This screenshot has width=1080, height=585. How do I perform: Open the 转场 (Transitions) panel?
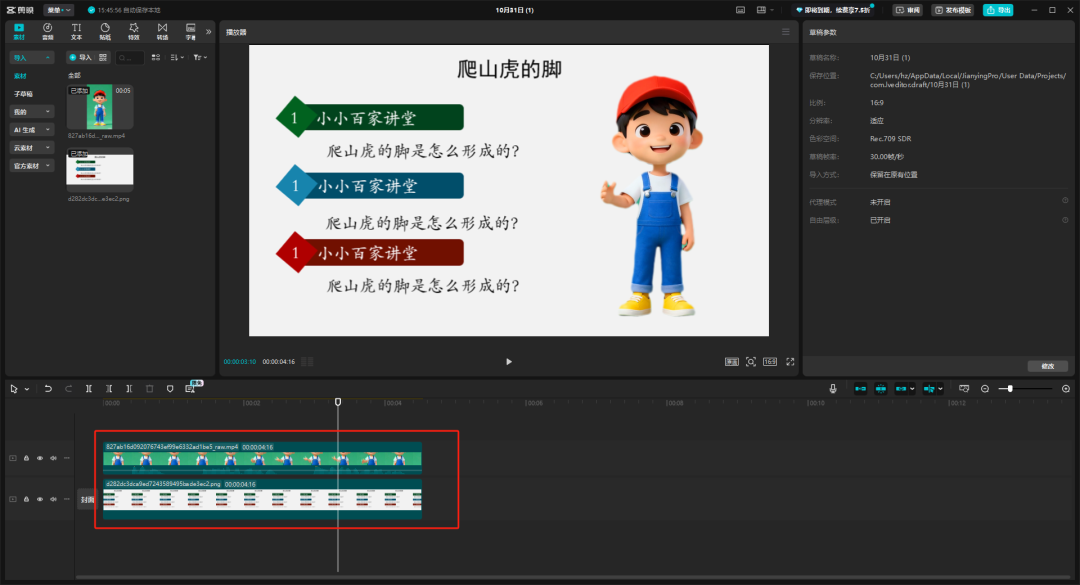[164, 32]
